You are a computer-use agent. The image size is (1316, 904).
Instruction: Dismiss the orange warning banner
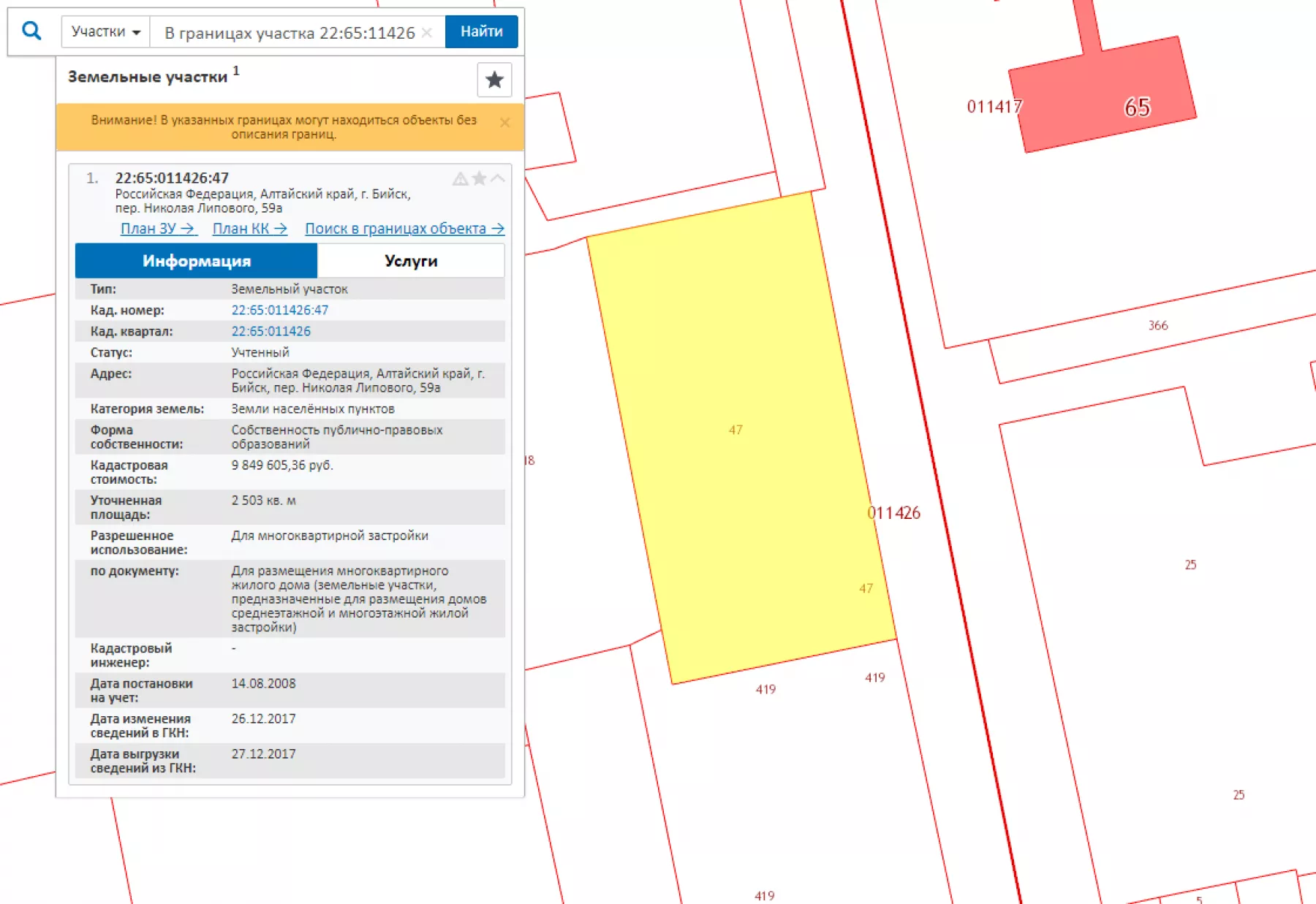pyautogui.click(x=504, y=123)
